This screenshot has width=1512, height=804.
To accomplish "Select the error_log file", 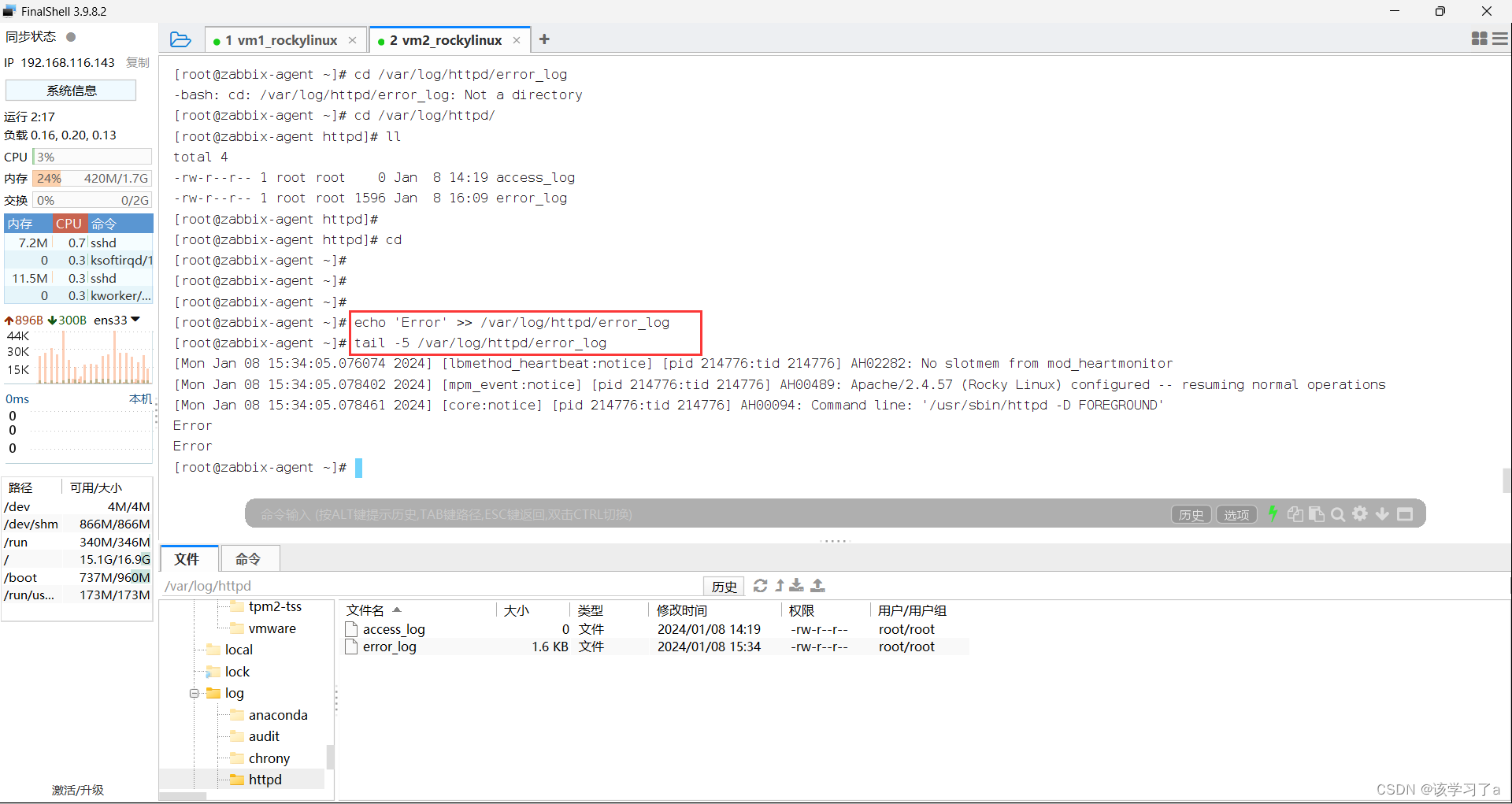I will pyautogui.click(x=389, y=647).
